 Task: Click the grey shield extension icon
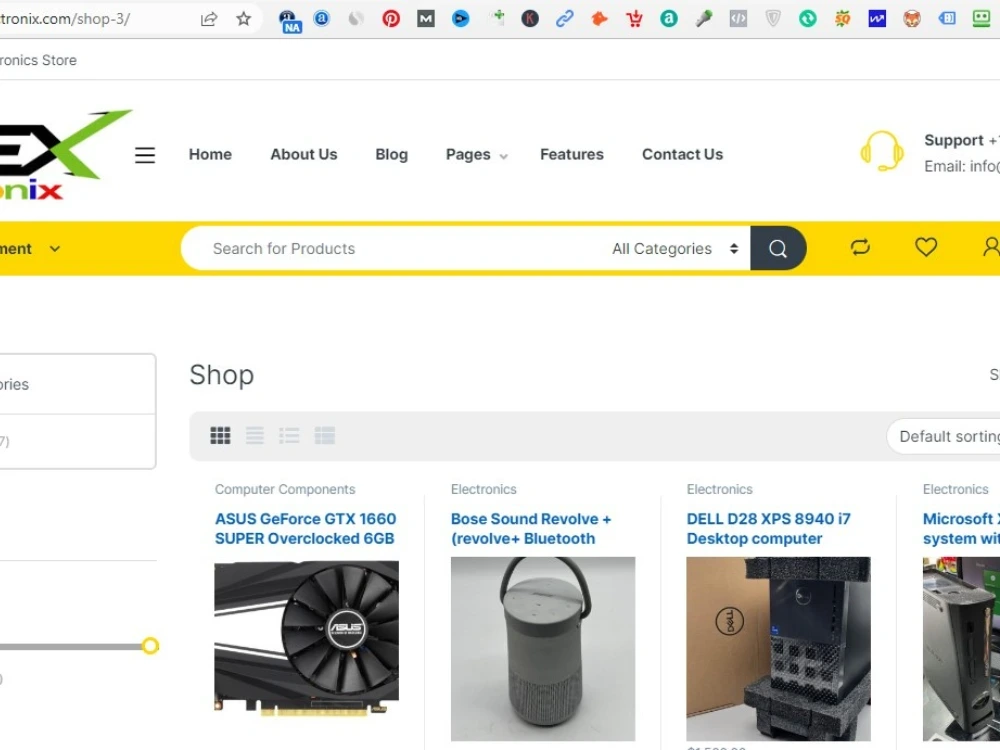(x=773, y=19)
